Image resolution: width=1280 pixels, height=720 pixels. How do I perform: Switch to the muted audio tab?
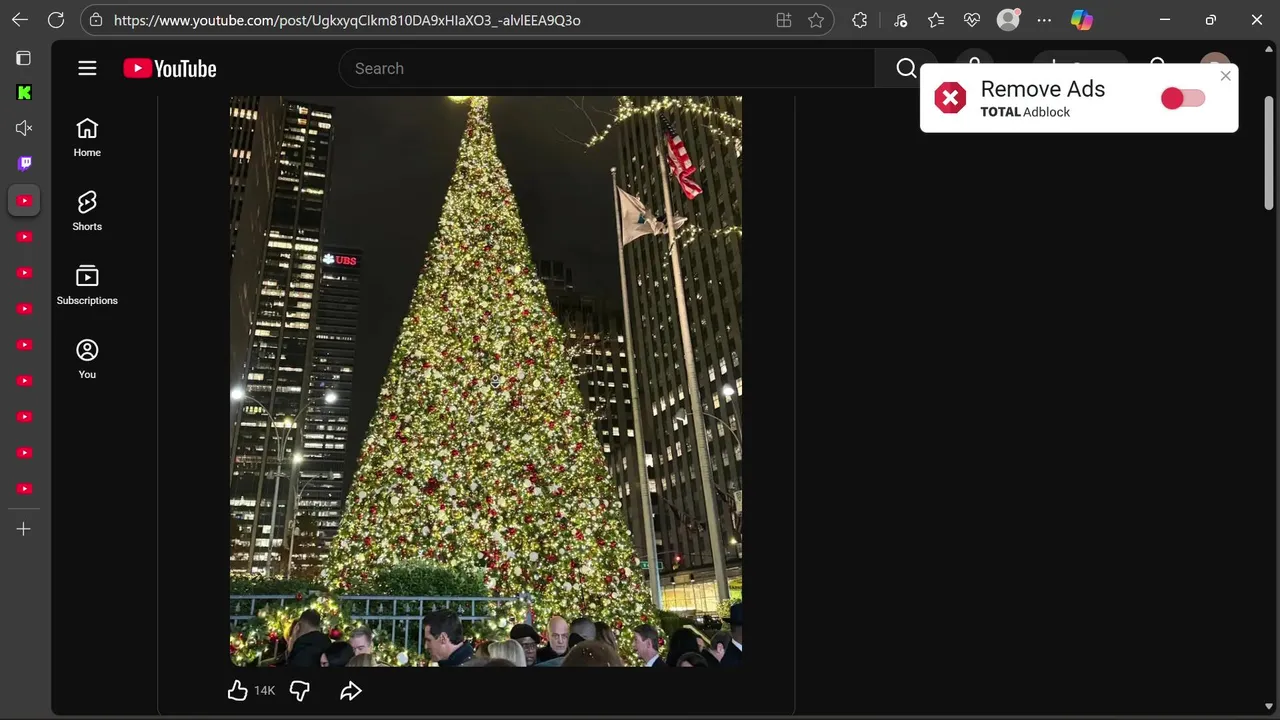(24, 128)
